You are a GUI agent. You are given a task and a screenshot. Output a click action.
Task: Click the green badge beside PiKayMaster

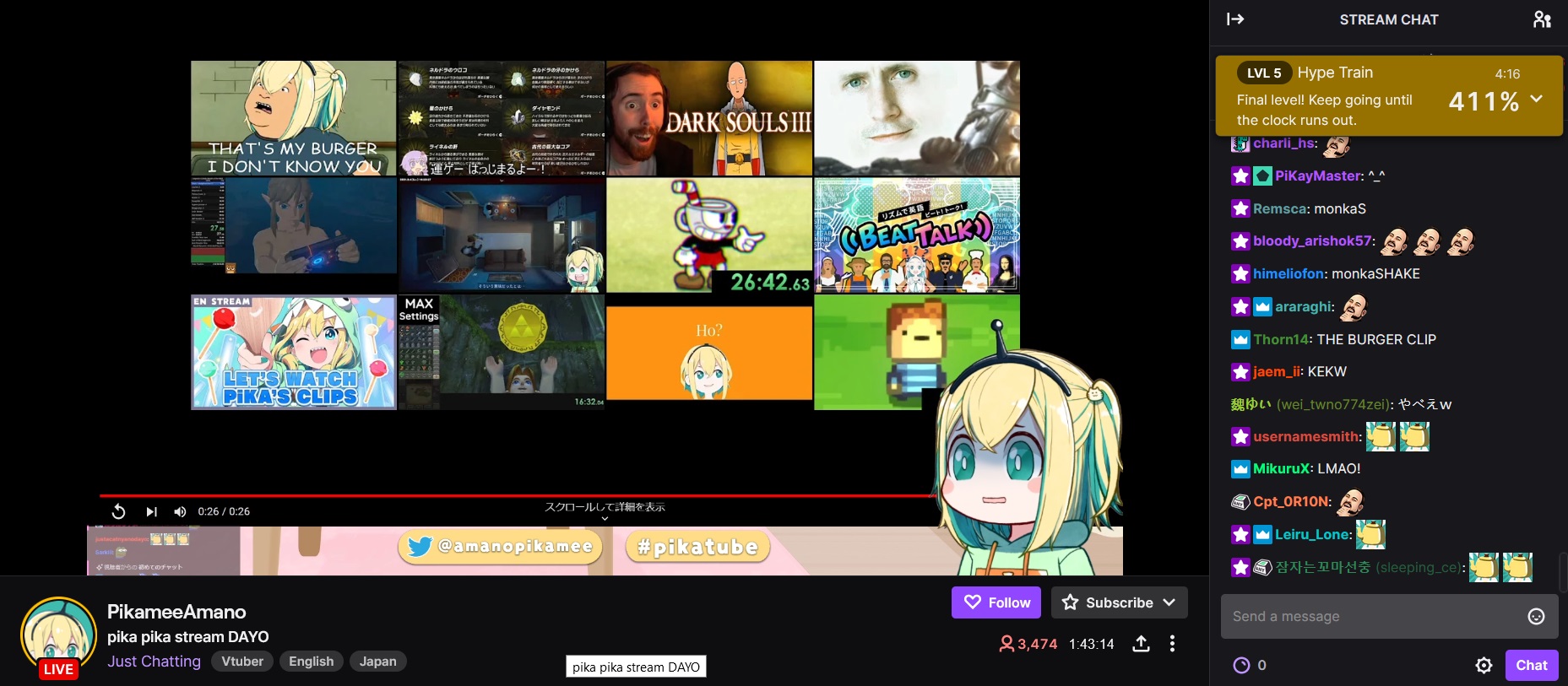click(x=1262, y=176)
